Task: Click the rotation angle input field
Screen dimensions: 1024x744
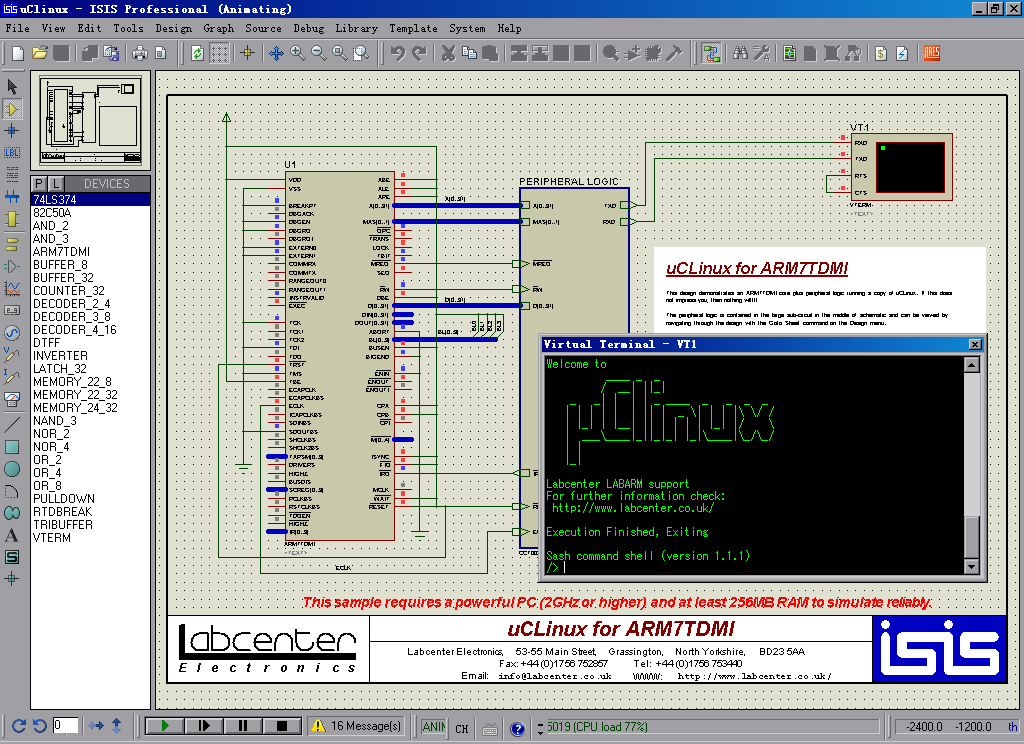Action: (65, 726)
